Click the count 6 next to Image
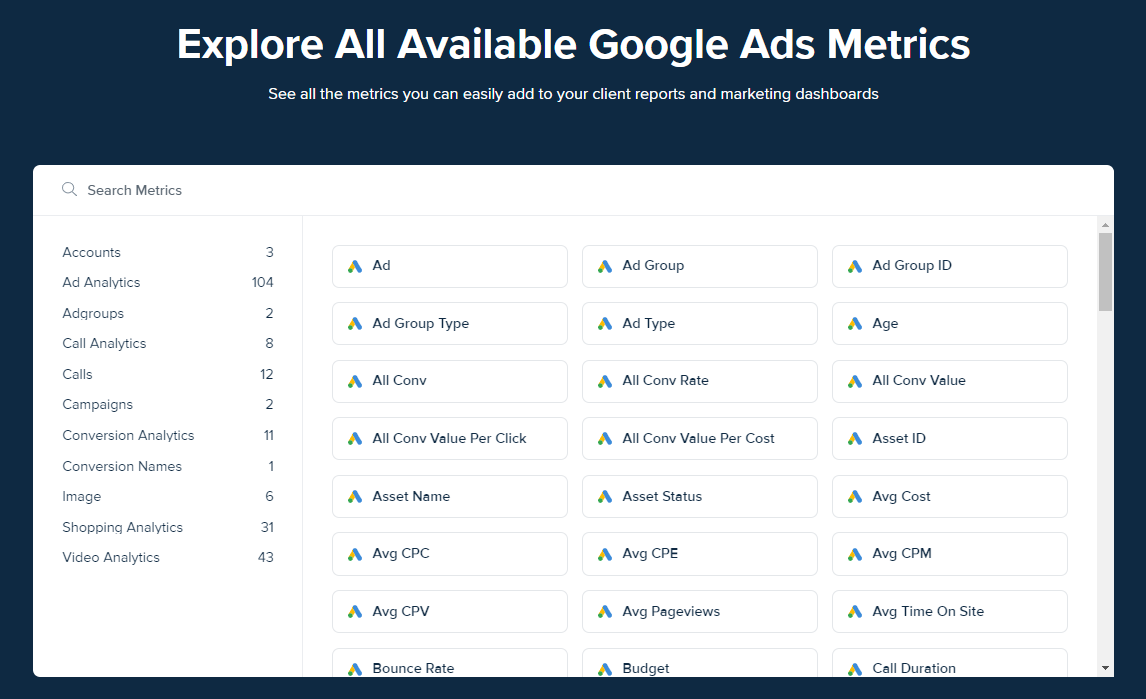This screenshot has width=1146, height=699. tap(270, 496)
